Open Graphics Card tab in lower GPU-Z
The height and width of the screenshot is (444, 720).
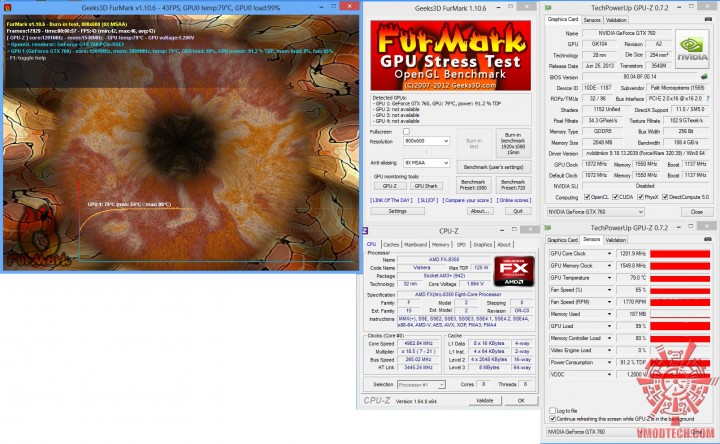point(562,240)
